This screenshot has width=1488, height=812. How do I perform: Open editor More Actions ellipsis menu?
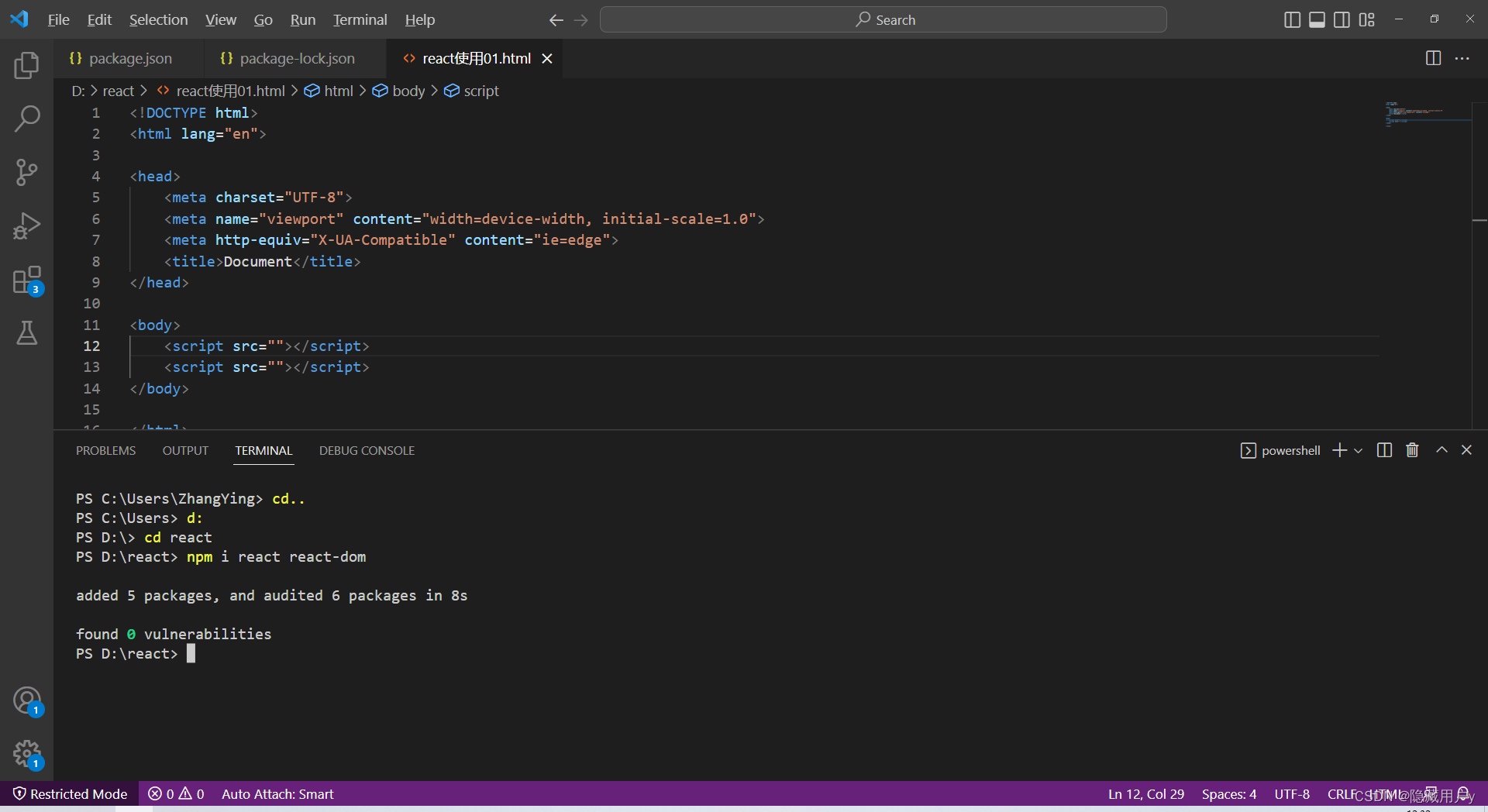(x=1462, y=59)
